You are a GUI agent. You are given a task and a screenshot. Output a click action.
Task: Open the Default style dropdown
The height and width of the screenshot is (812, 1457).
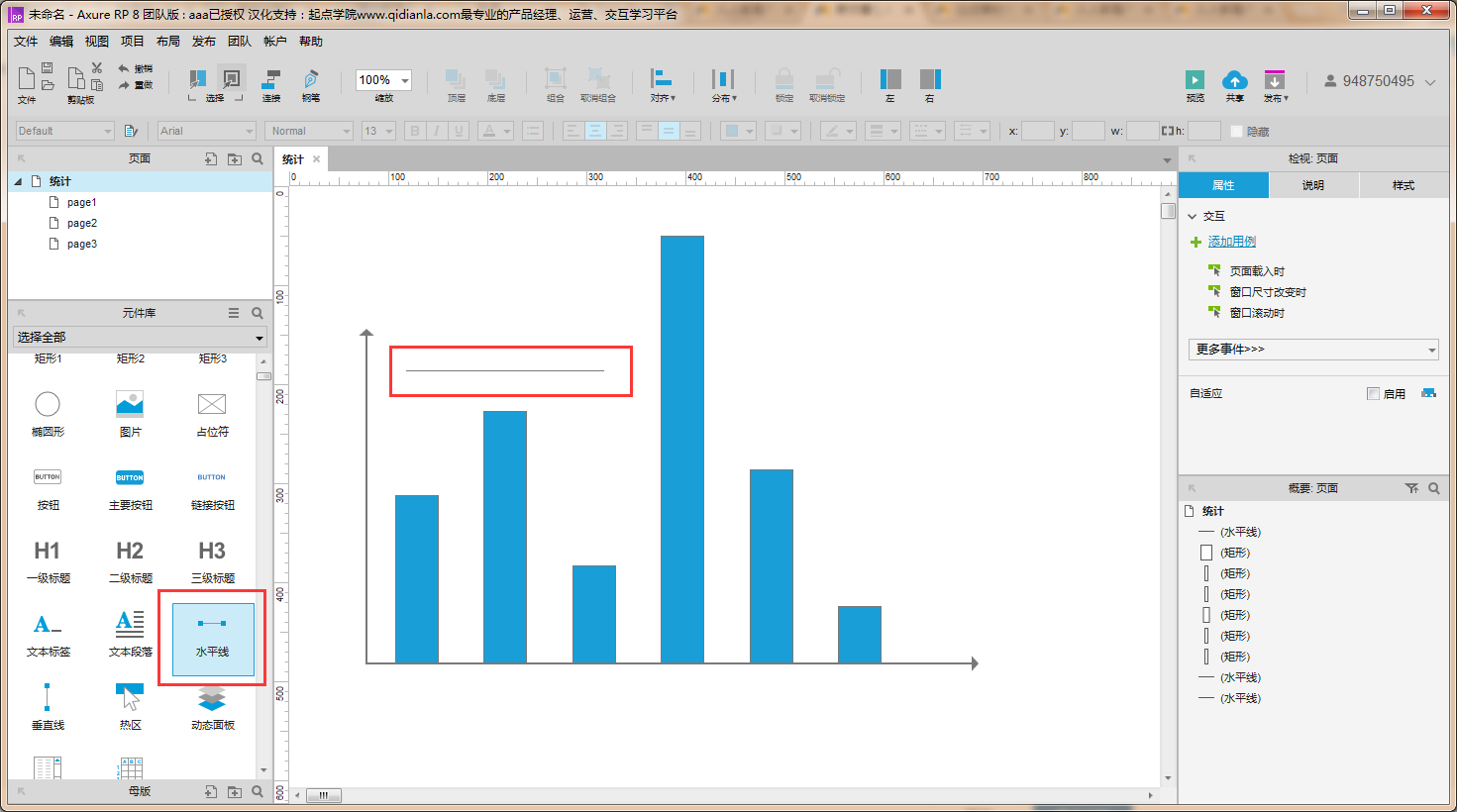tap(65, 131)
